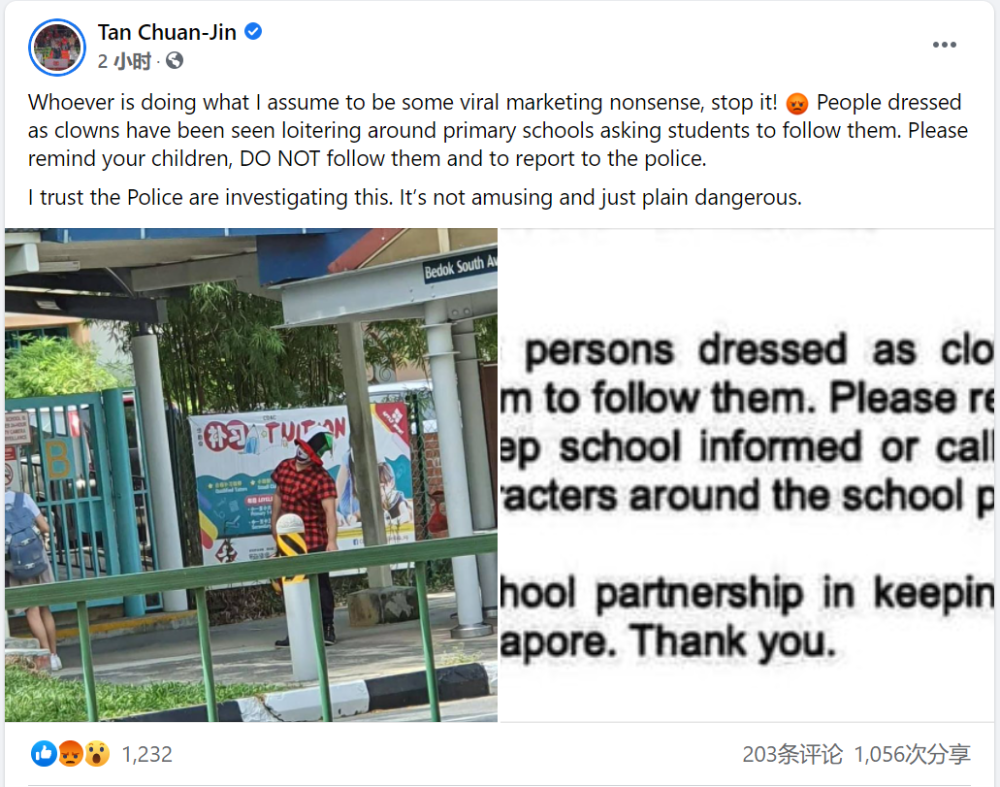Click the blue verified badge
Viewport: 1000px width, 787px height.
tap(253, 31)
